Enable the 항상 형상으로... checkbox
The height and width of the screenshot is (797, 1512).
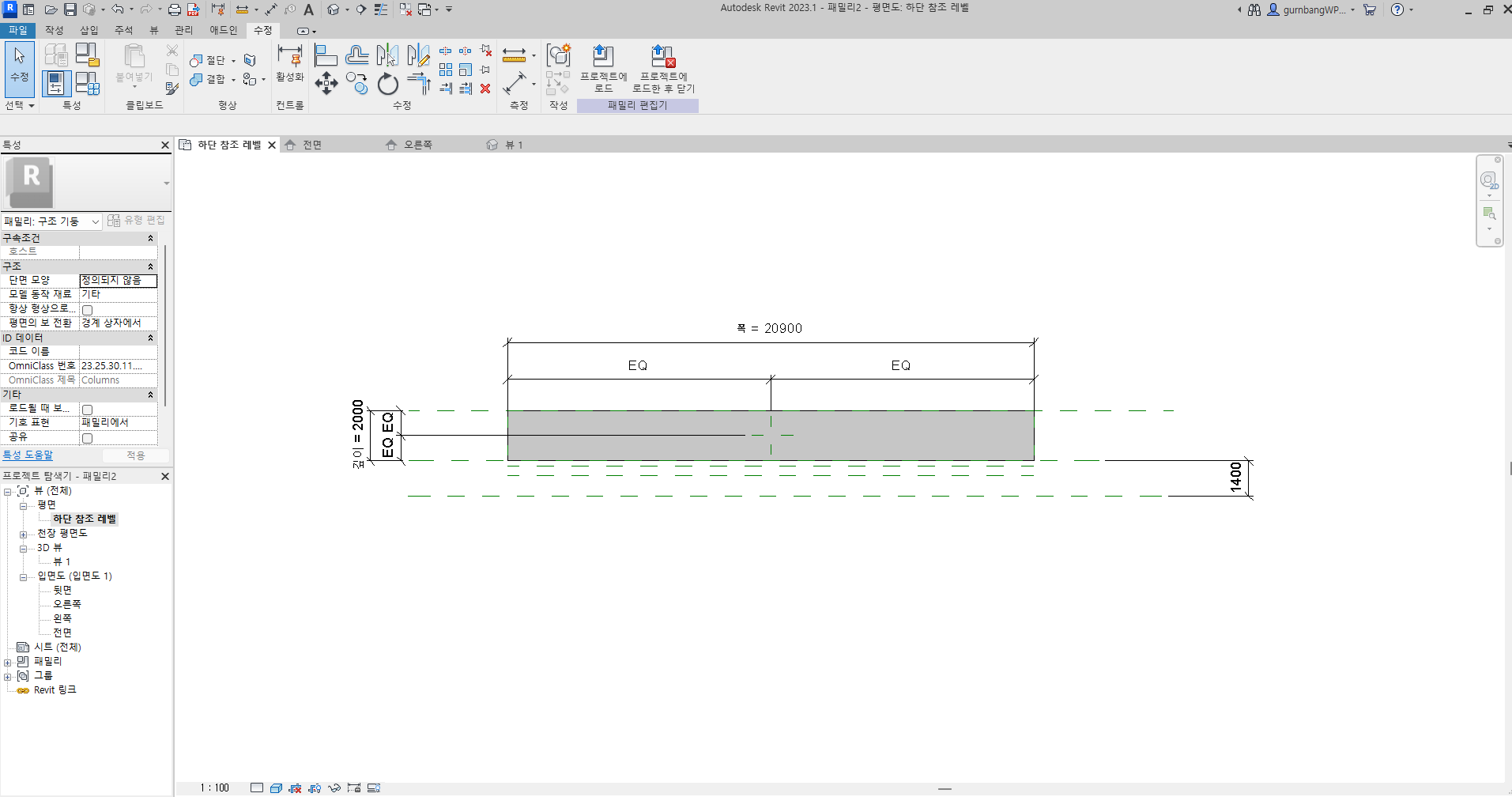[88, 310]
